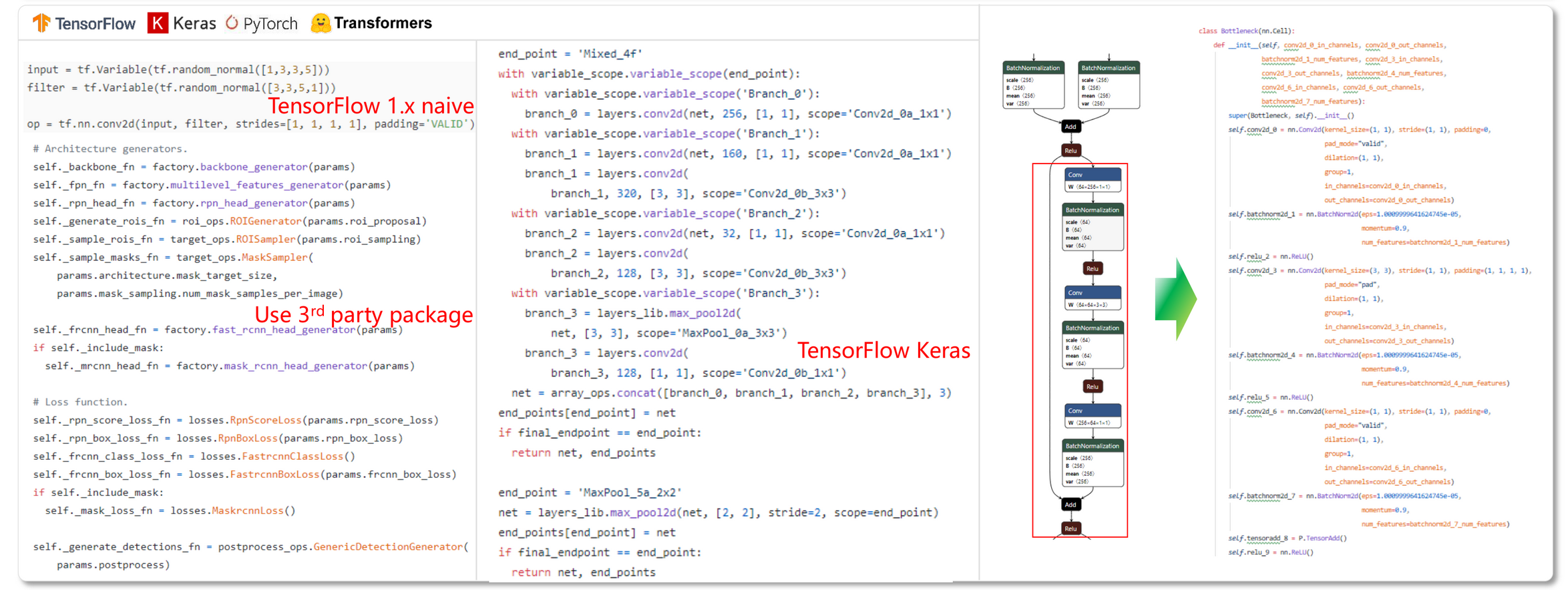Screen dimensions: 1568x590
Task: Click the 'branch_0 = layers.conv2d' code line
Action: (738, 114)
